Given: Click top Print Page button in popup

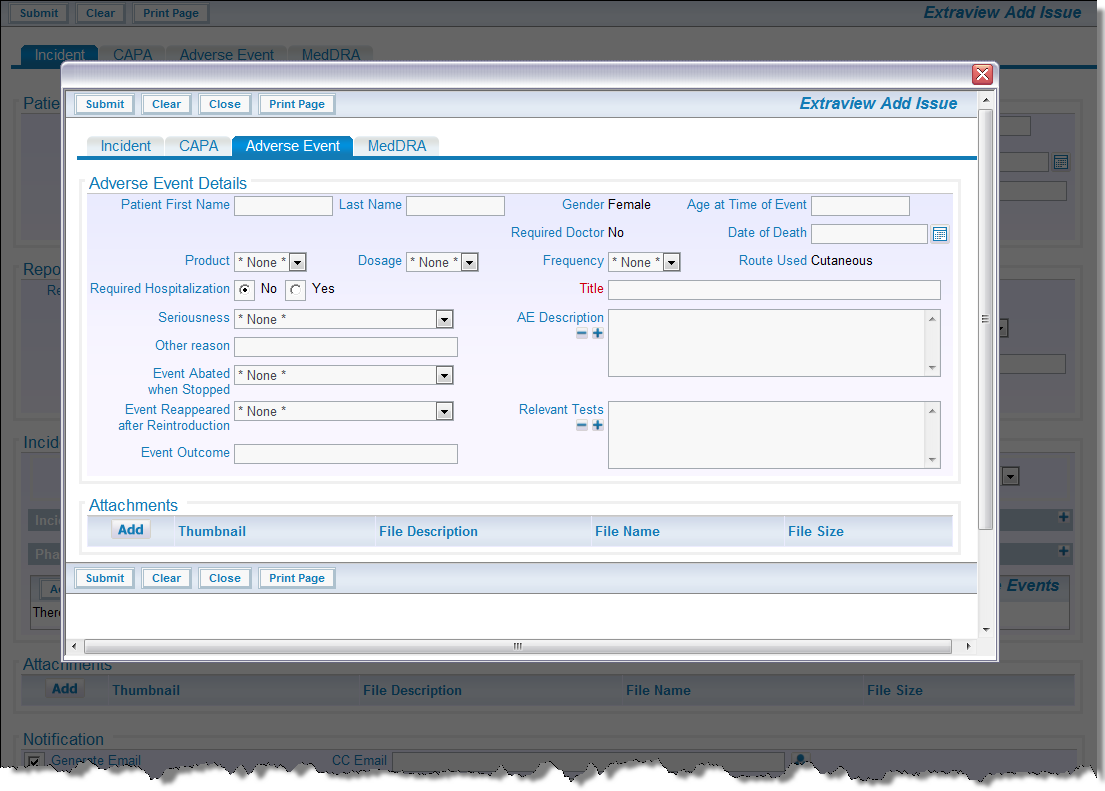Looking at the screenshot, I should [297, 104].
